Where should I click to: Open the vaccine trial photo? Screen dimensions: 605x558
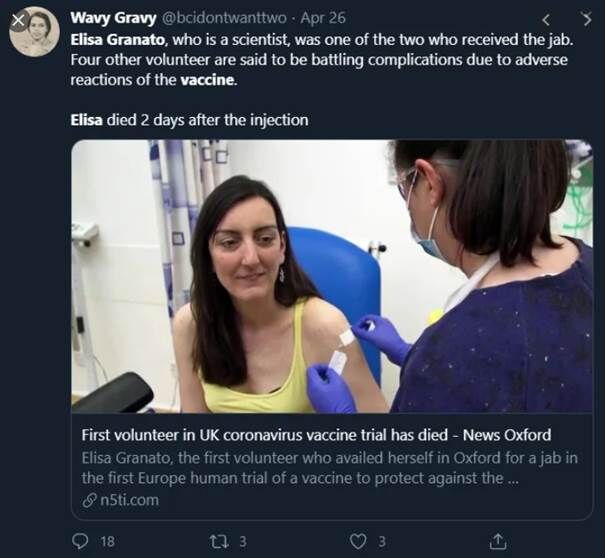pos(331,277)
